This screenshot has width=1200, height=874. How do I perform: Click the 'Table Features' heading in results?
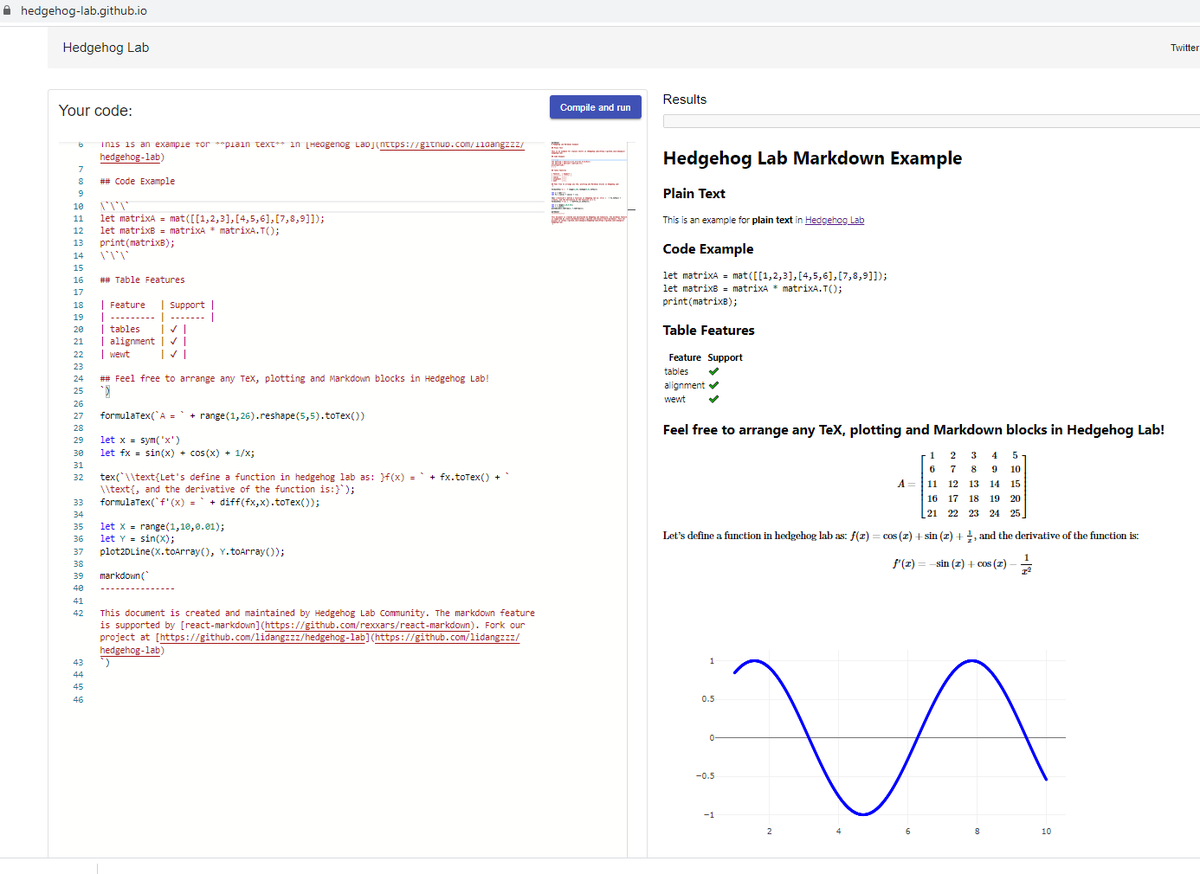tap(709, 330)
